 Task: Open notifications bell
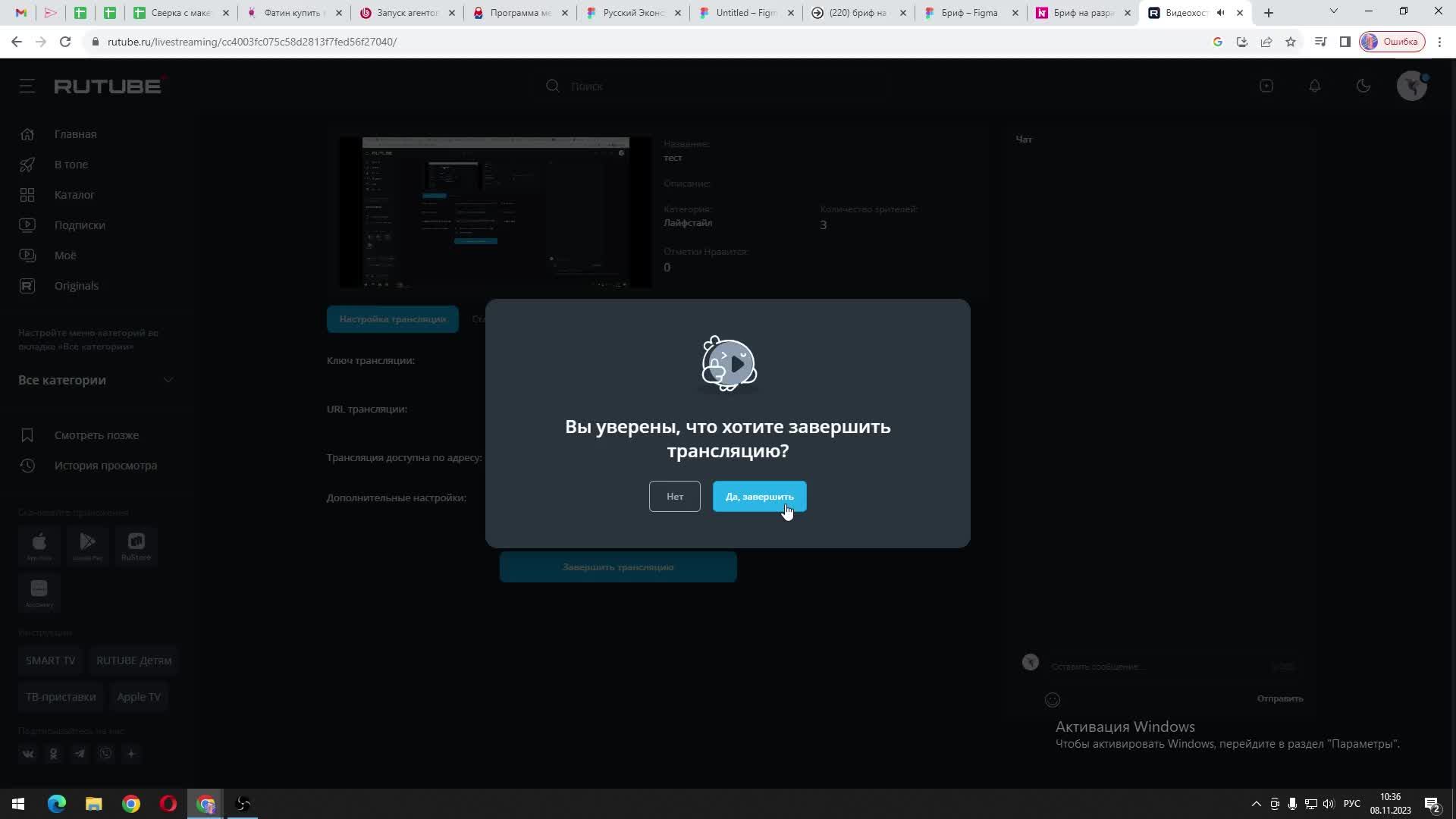(x=1315, y=86)
